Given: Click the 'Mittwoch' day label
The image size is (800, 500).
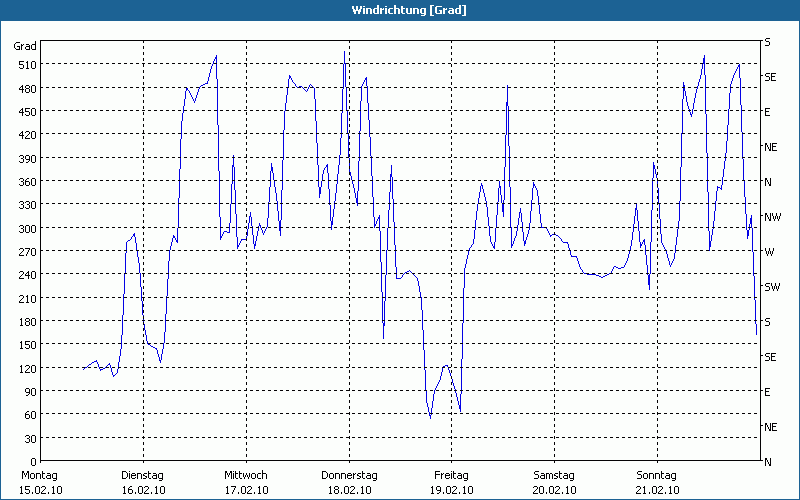Looking at the screenshot, I should pyautogui.click(x=246, y=475).
